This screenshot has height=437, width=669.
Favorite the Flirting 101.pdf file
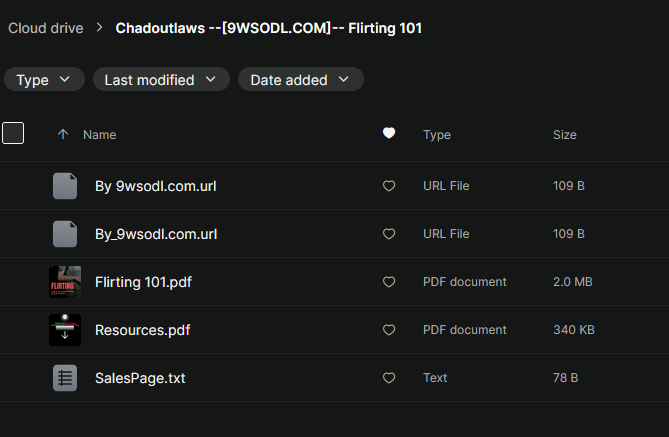(389, 282)
